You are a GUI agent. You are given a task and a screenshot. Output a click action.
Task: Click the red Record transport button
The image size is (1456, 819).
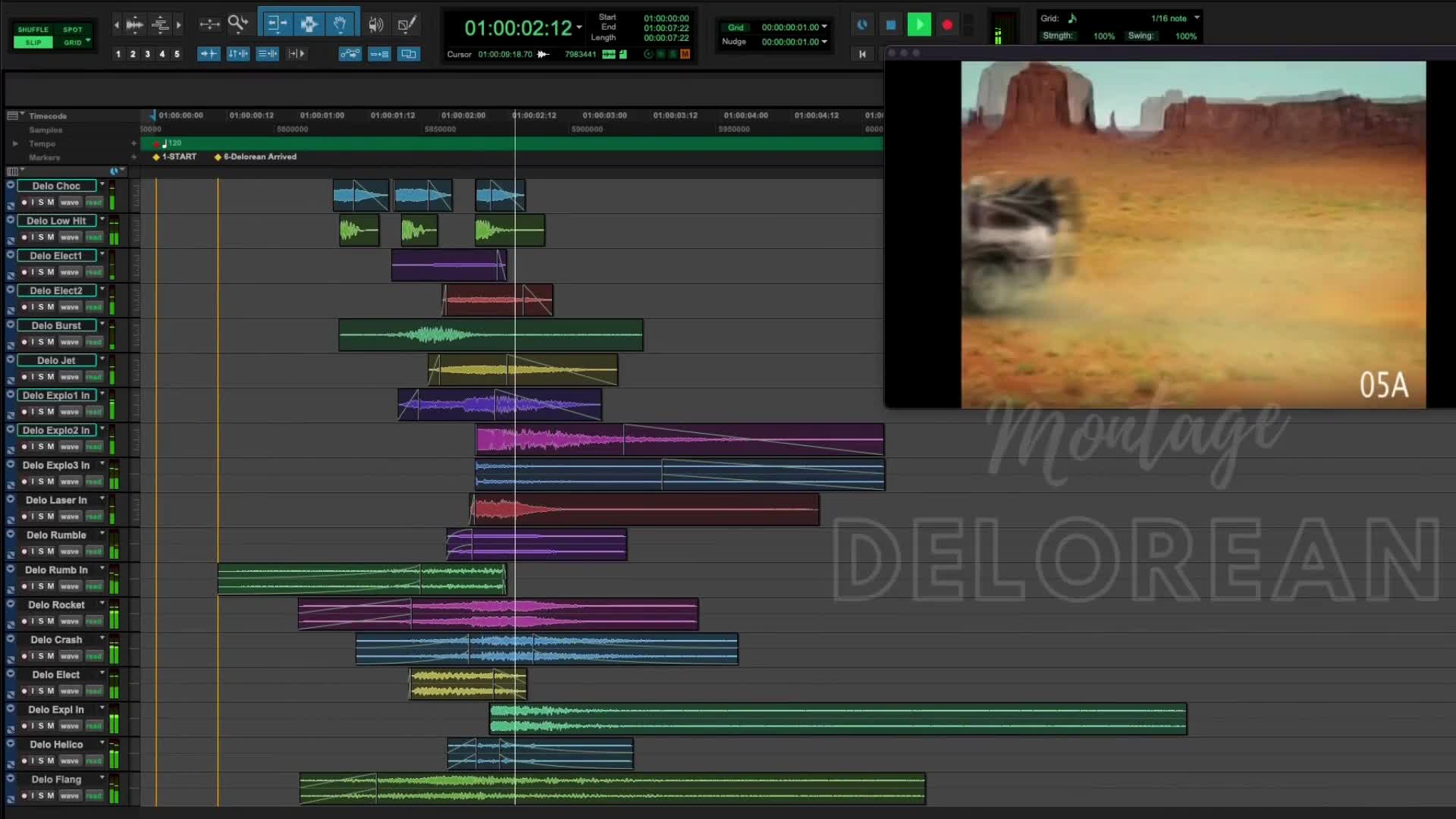click(947, 25)
